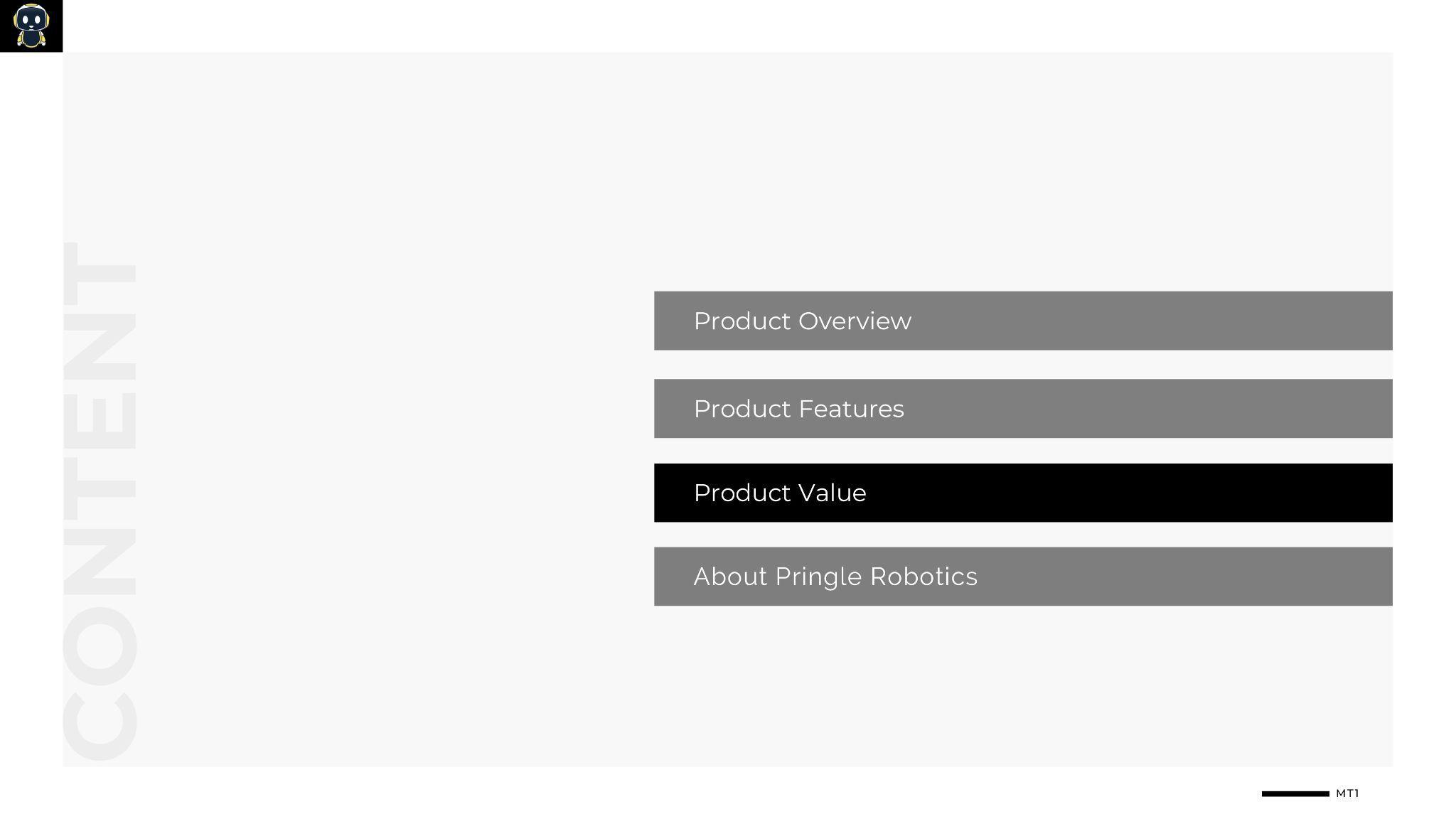Click the black line beside MT1
The image size is (1456, 819).
tap(1295, 793)
